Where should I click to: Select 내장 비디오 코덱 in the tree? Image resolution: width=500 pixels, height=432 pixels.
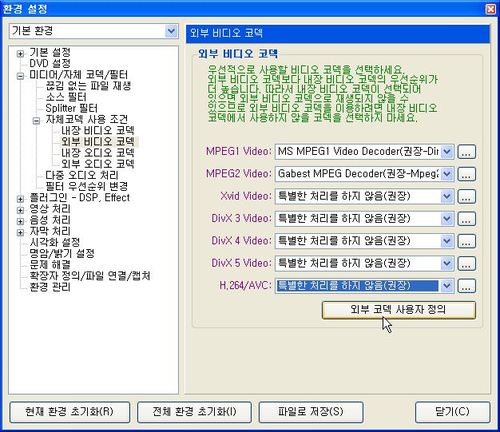click(98, 130)
